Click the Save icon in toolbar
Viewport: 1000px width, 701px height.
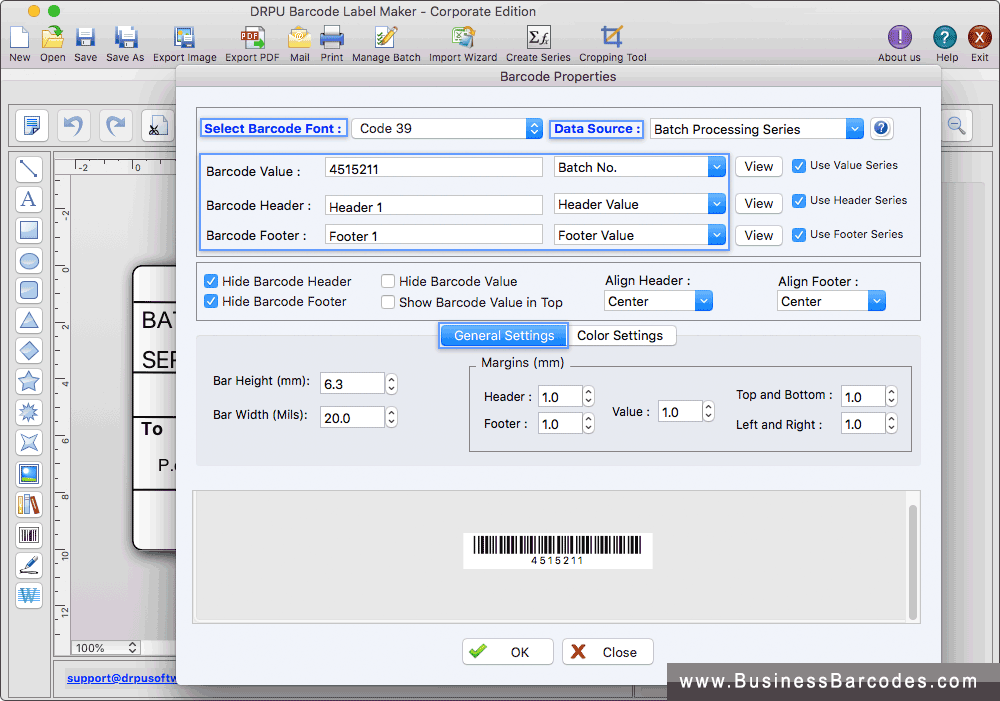[85, 38]
